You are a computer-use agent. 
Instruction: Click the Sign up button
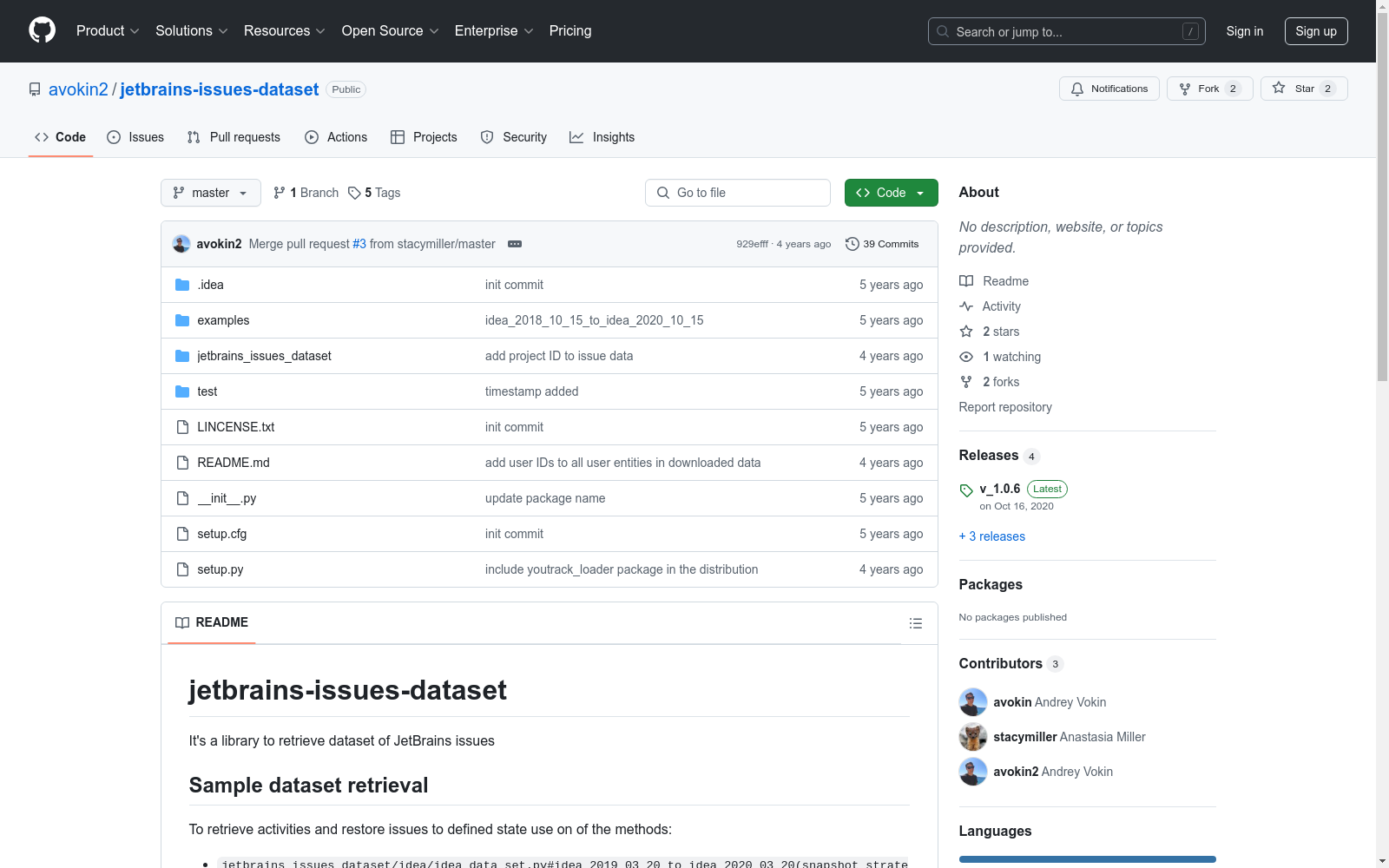click(x=1316, y=31)
